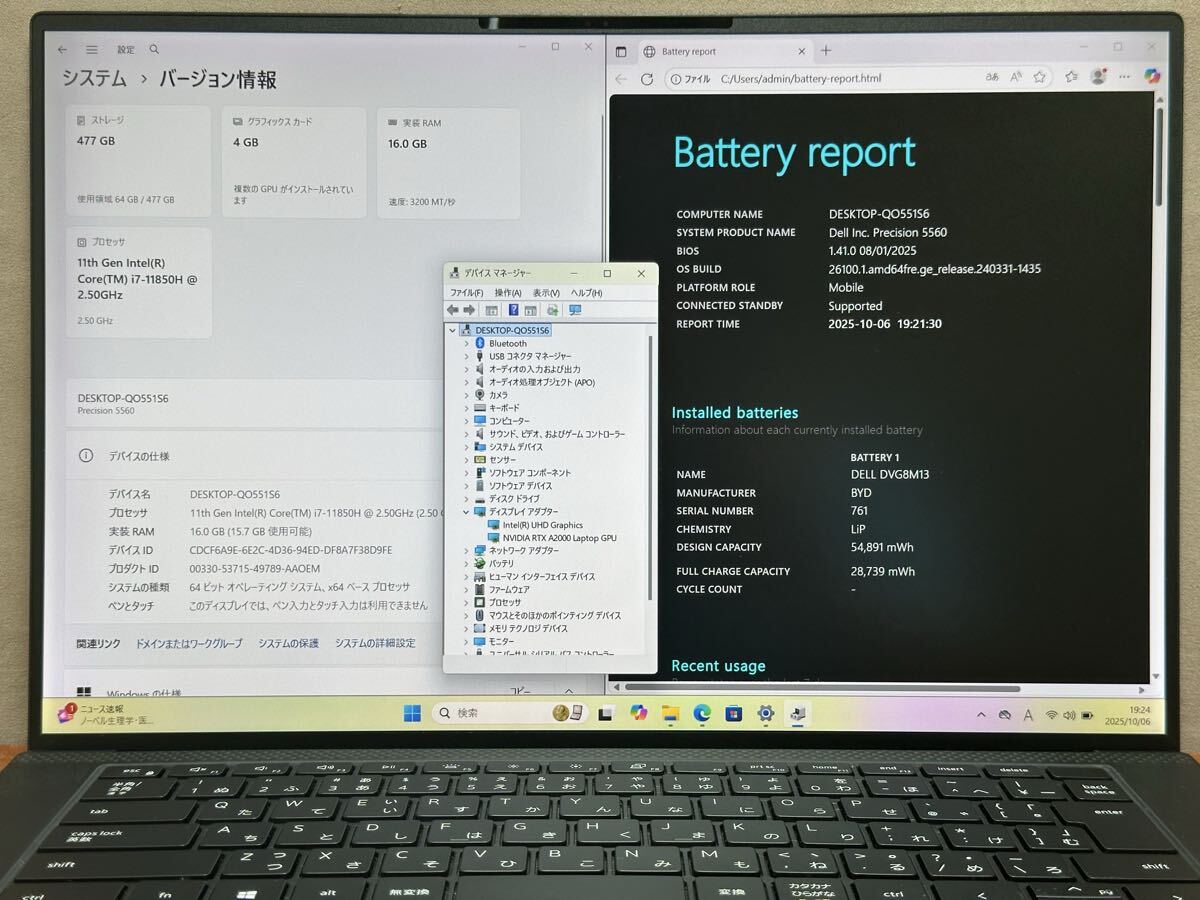Open the 操作(A) menu in Device Manager
This screenshot has width=1200, height=900.
pos(508,293)
